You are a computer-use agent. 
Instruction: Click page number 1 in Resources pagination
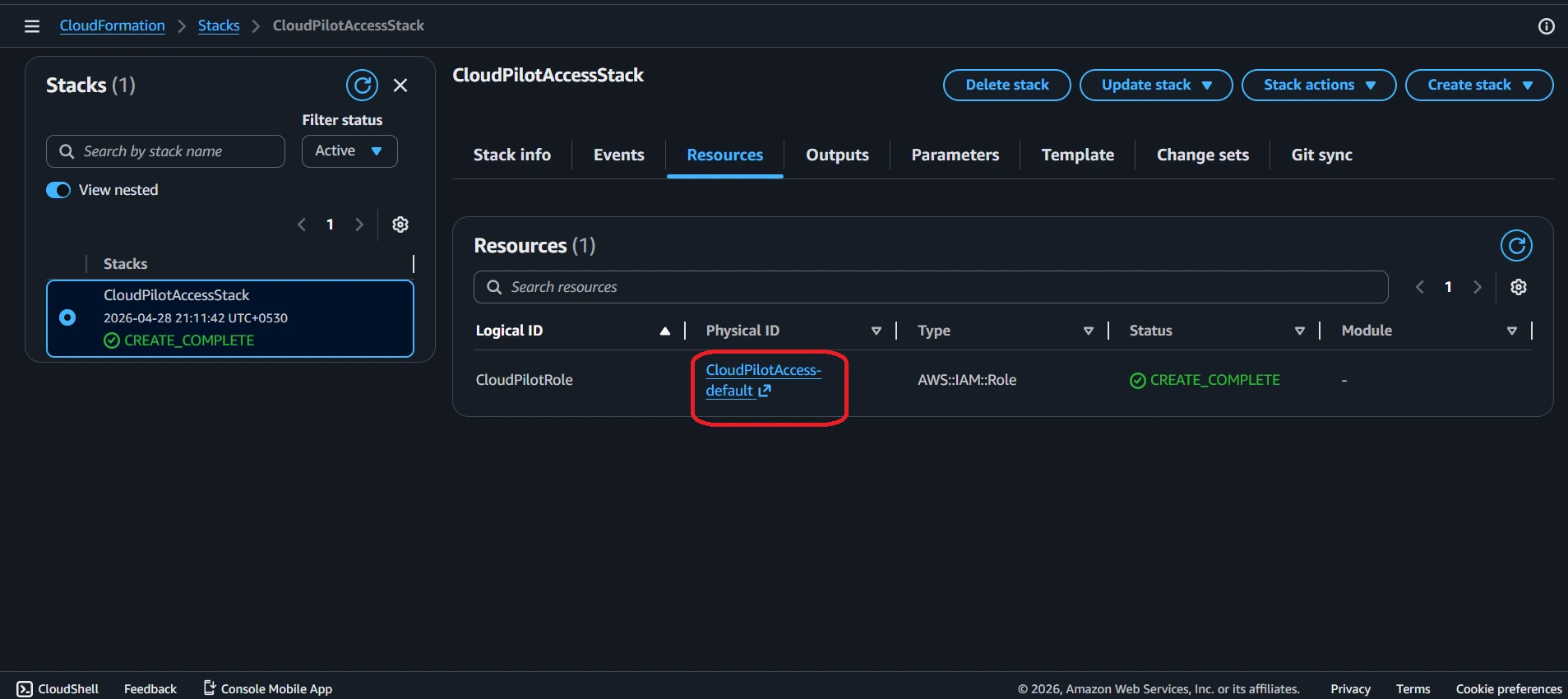pyautogui.click(x=1448, y=287)
